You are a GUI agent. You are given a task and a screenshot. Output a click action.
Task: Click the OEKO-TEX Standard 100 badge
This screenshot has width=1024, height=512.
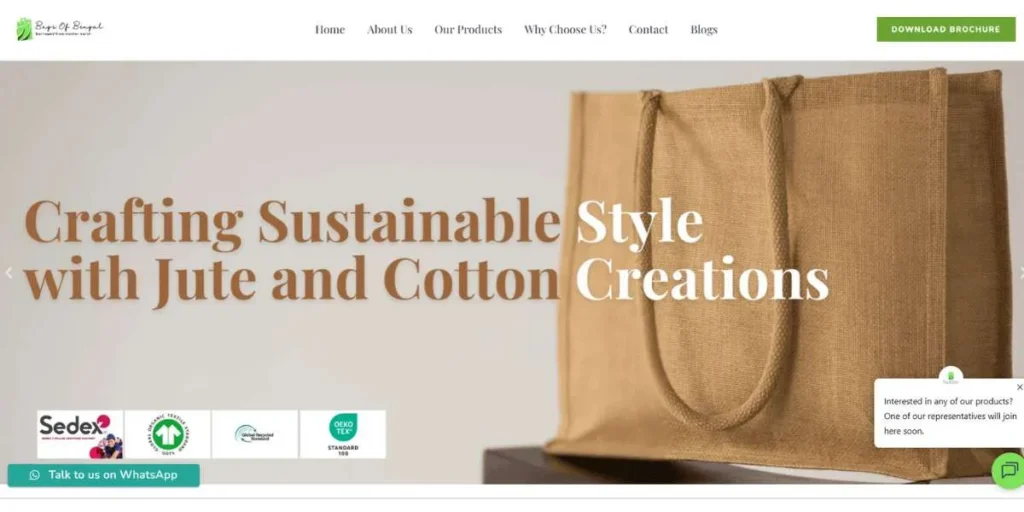(343, 434)
